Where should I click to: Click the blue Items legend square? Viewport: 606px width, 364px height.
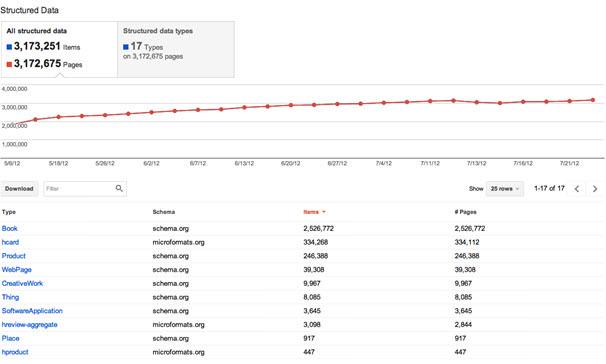click(9, 47)
